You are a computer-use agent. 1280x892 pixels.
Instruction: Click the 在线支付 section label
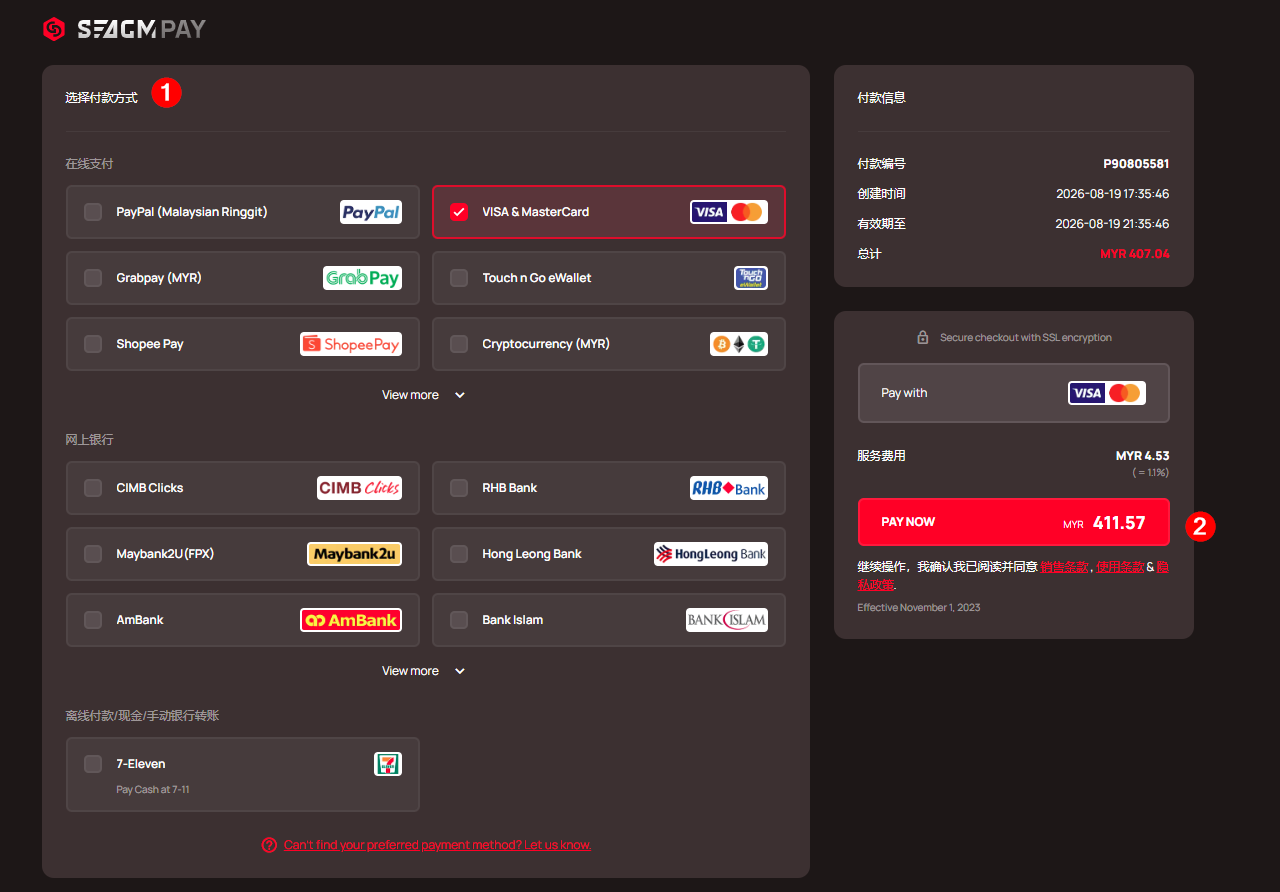point(89,164)
